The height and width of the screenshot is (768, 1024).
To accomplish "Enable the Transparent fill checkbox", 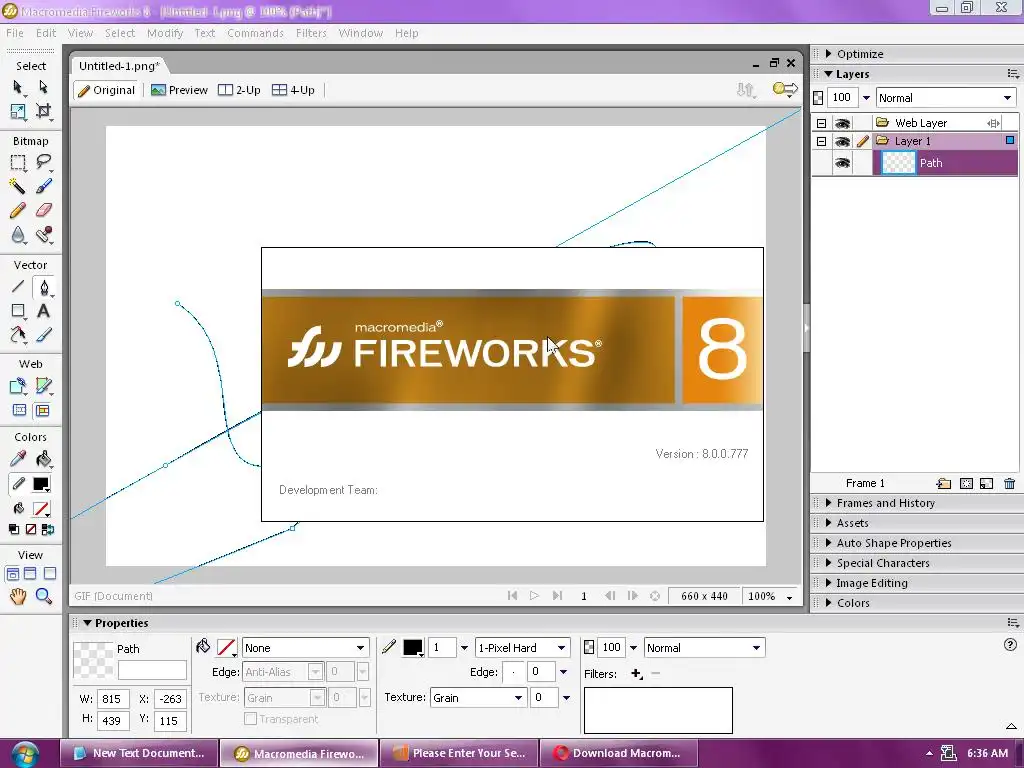I will tap(250, 718).
